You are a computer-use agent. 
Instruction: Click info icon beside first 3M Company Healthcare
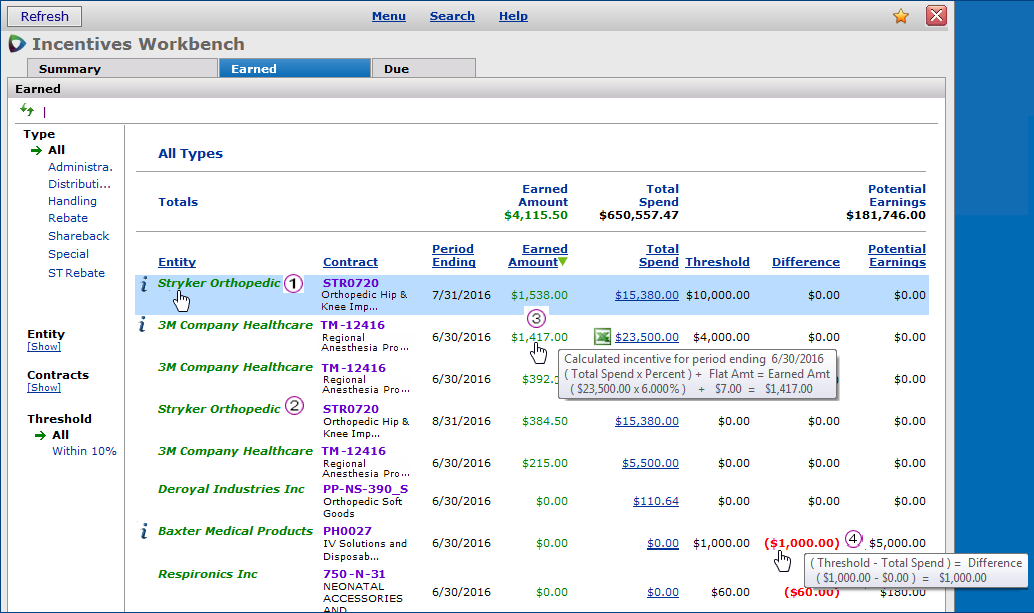(143, 324)
